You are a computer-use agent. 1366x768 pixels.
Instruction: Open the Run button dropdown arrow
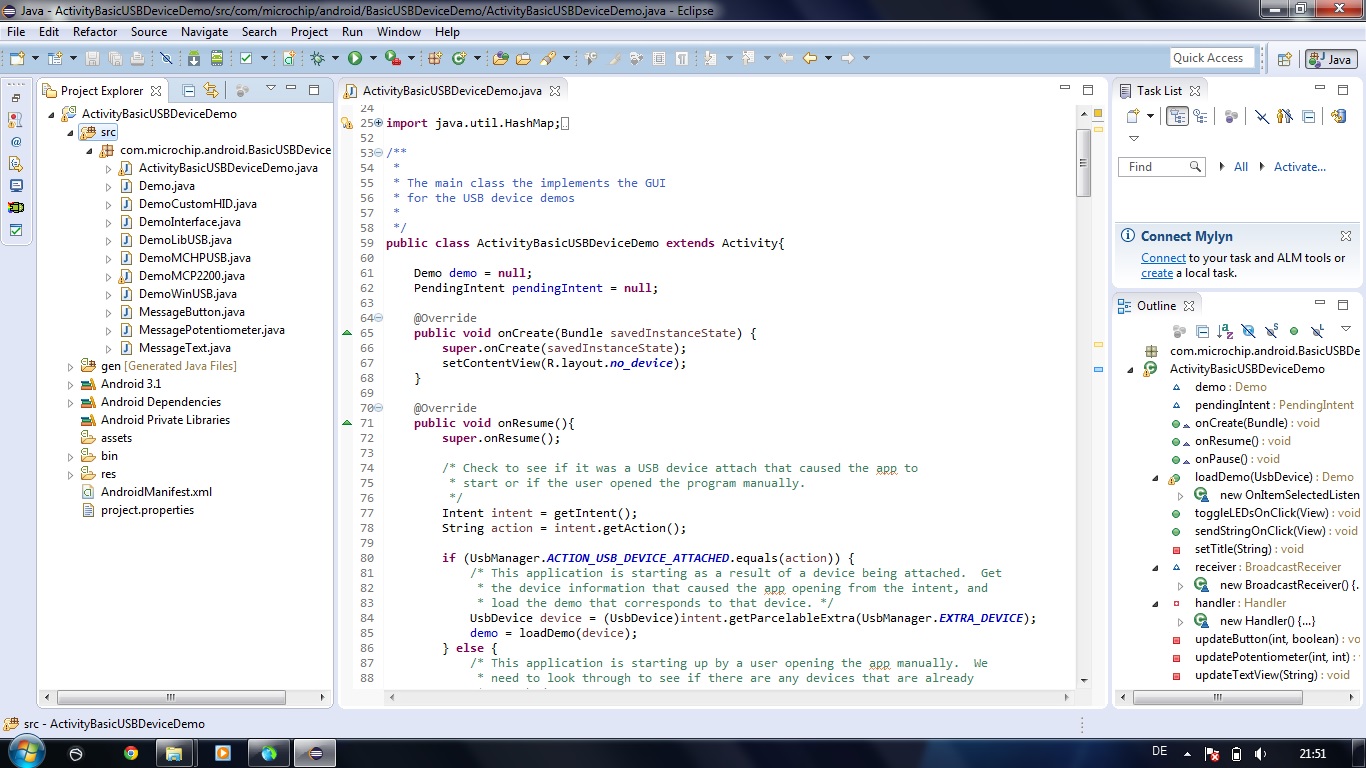point(373,58)
